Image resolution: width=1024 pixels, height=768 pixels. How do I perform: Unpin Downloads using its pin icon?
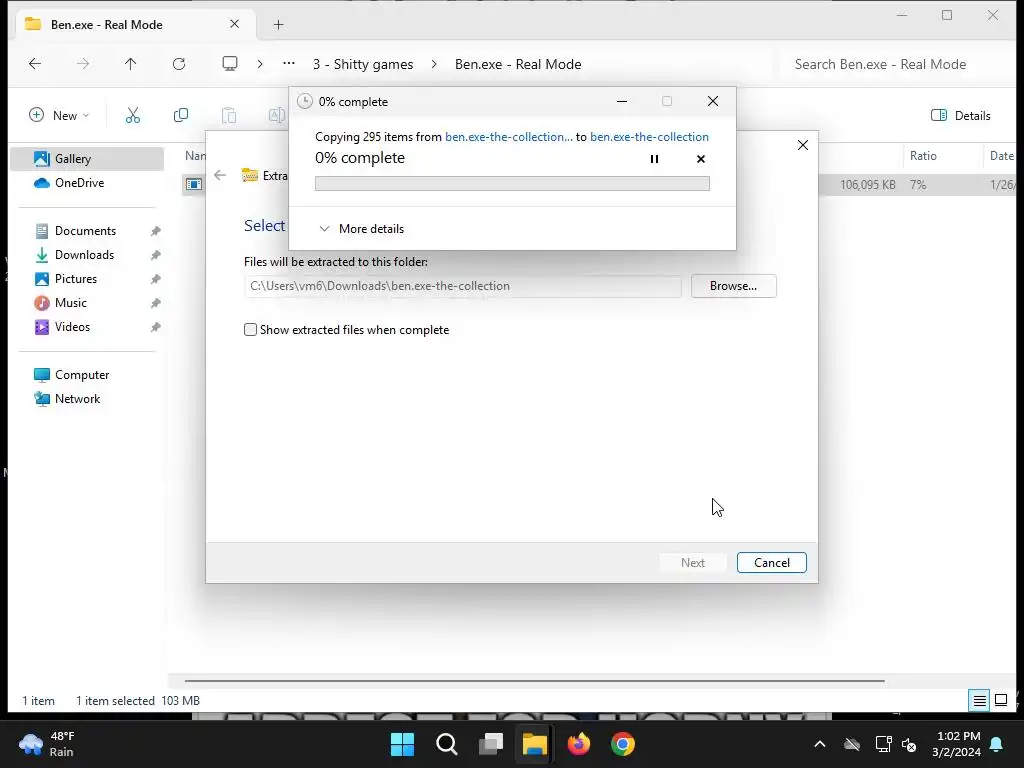pyautogui.click(x=155, y=255)
